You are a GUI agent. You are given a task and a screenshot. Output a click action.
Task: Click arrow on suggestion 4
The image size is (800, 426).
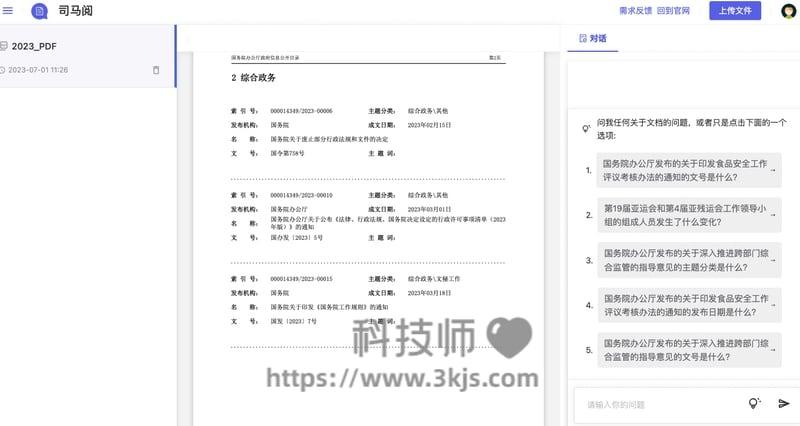point(773,305)
